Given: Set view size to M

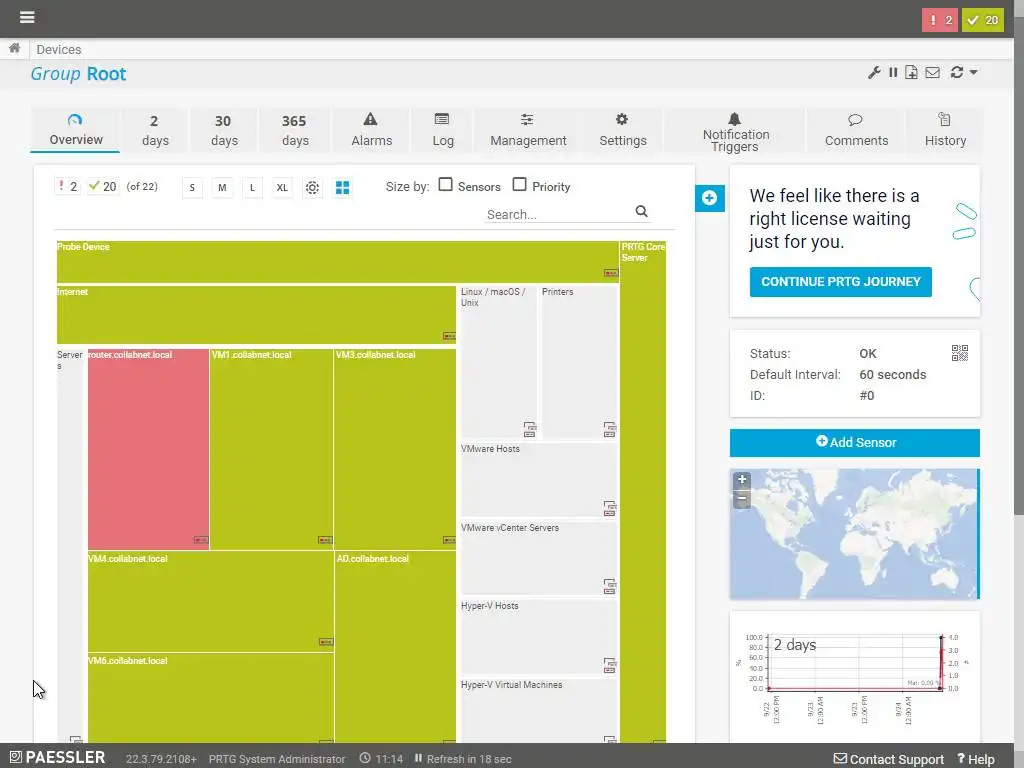Looking at the screenshot, I should 222,188.
